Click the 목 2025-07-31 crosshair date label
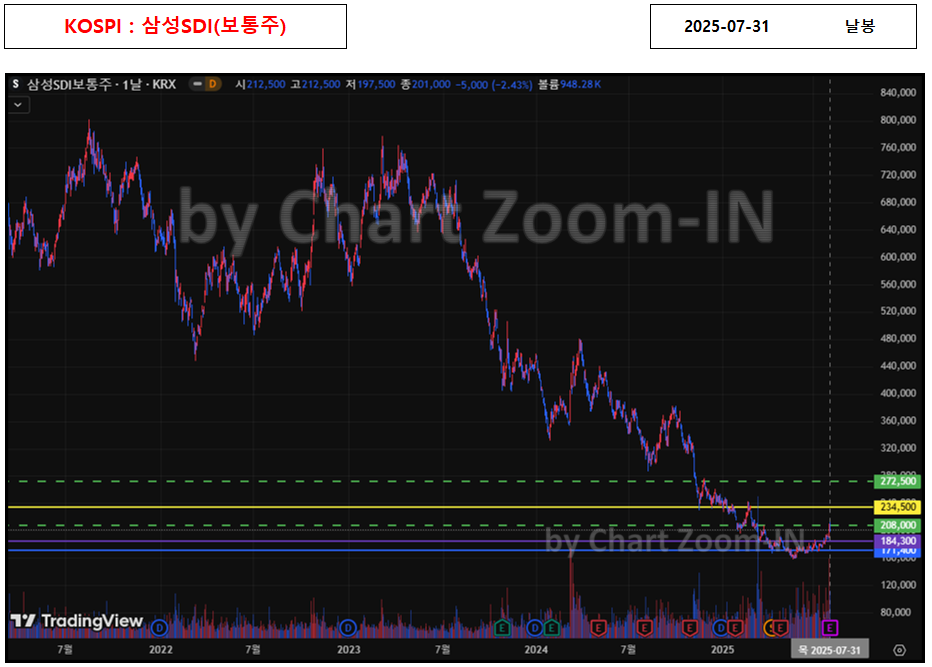 (830, 650)
